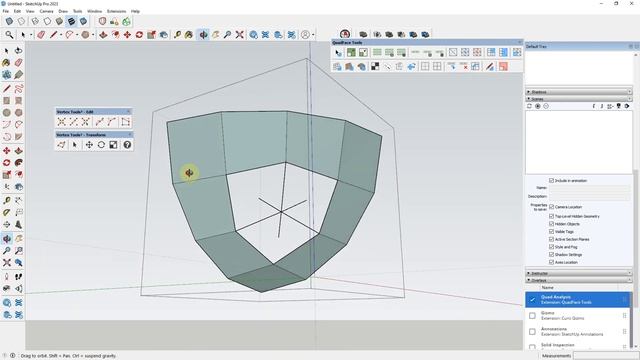640x360 pixels.
Task: Click the scene Description input field
Action: point(589,196)
